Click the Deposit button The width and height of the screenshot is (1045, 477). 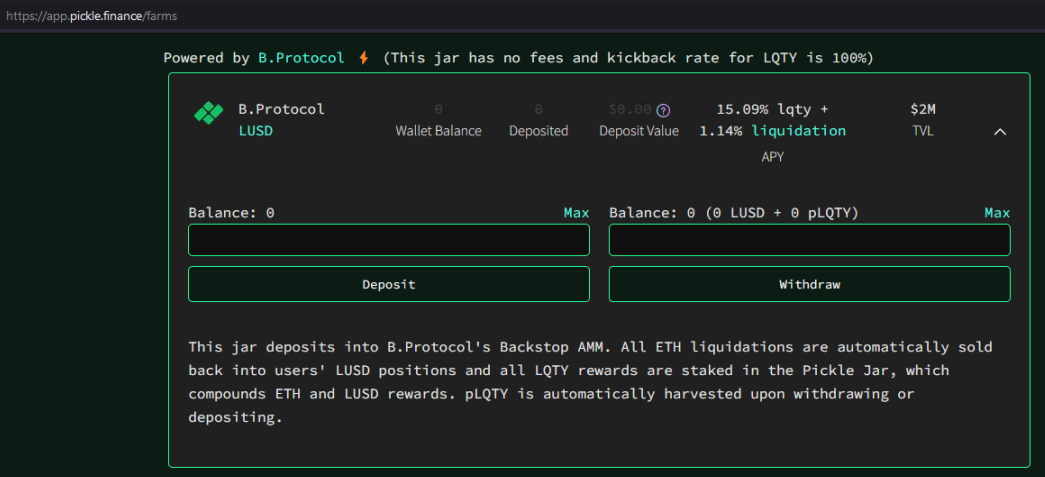point(389,284)
